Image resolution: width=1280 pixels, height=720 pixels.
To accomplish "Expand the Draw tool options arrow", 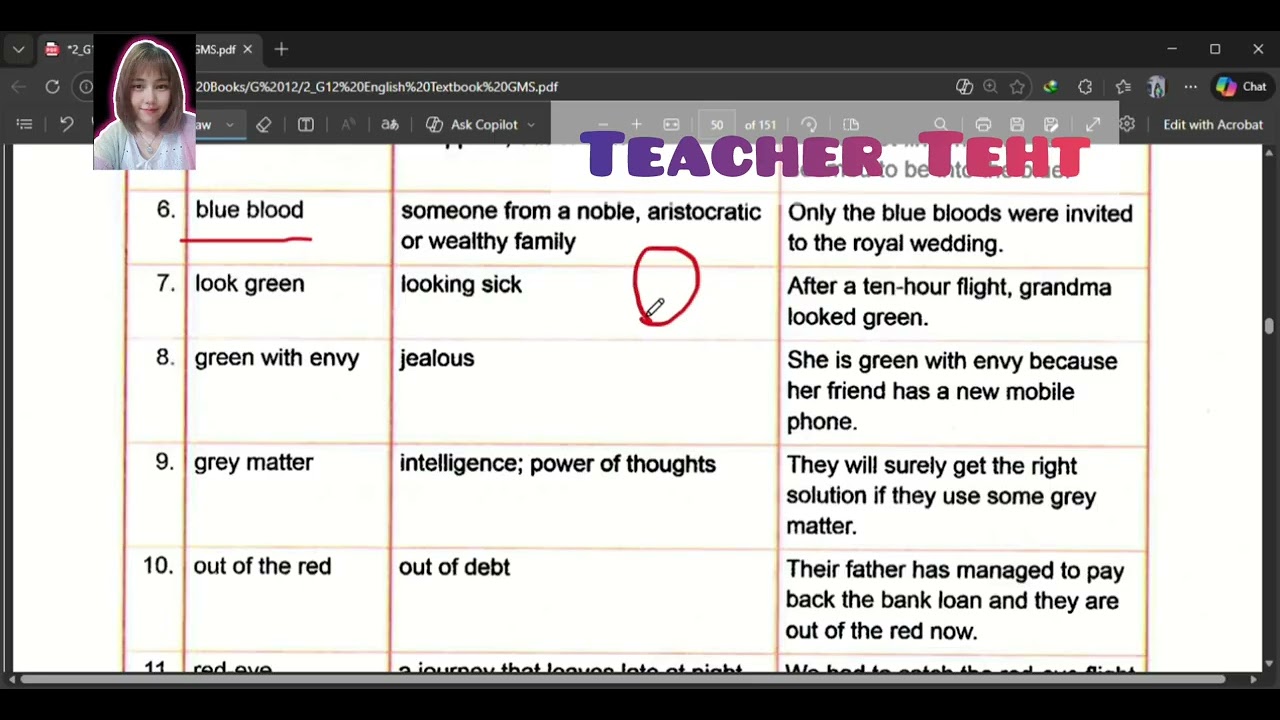I will (x=229, y=125).
